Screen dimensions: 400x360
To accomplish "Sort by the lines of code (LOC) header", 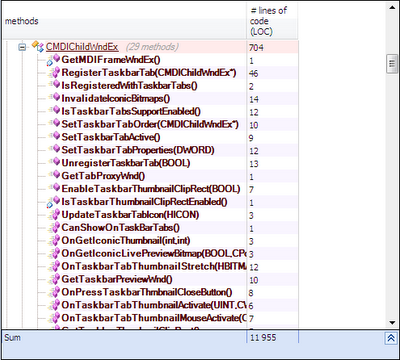I will tap(272, 21).
